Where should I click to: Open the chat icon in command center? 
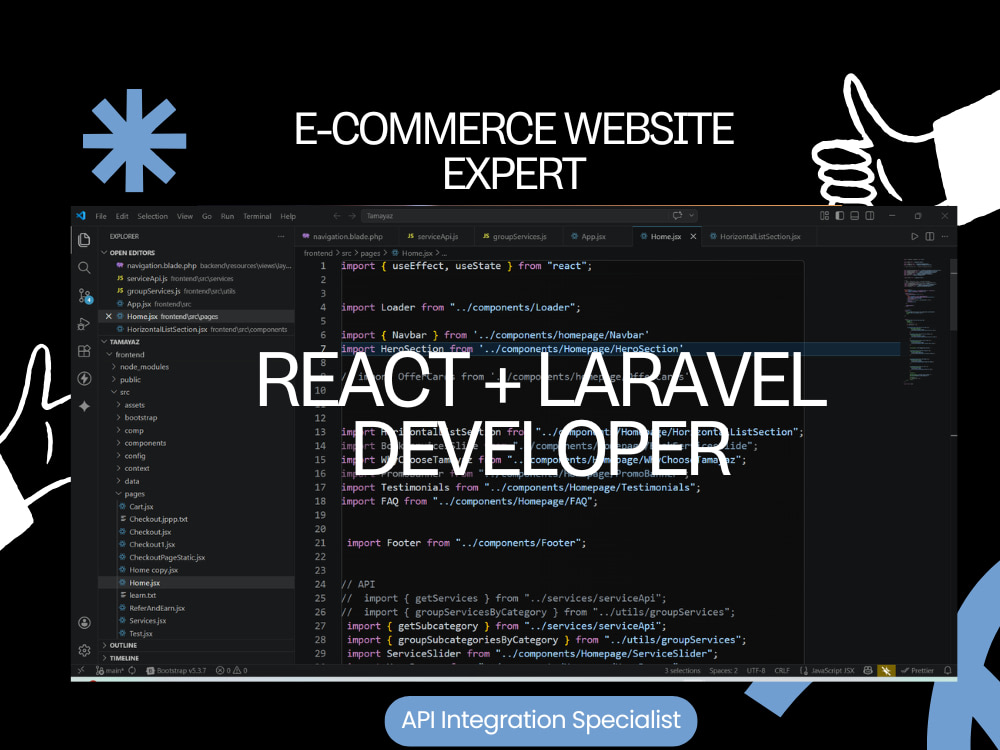click(677, 216)
